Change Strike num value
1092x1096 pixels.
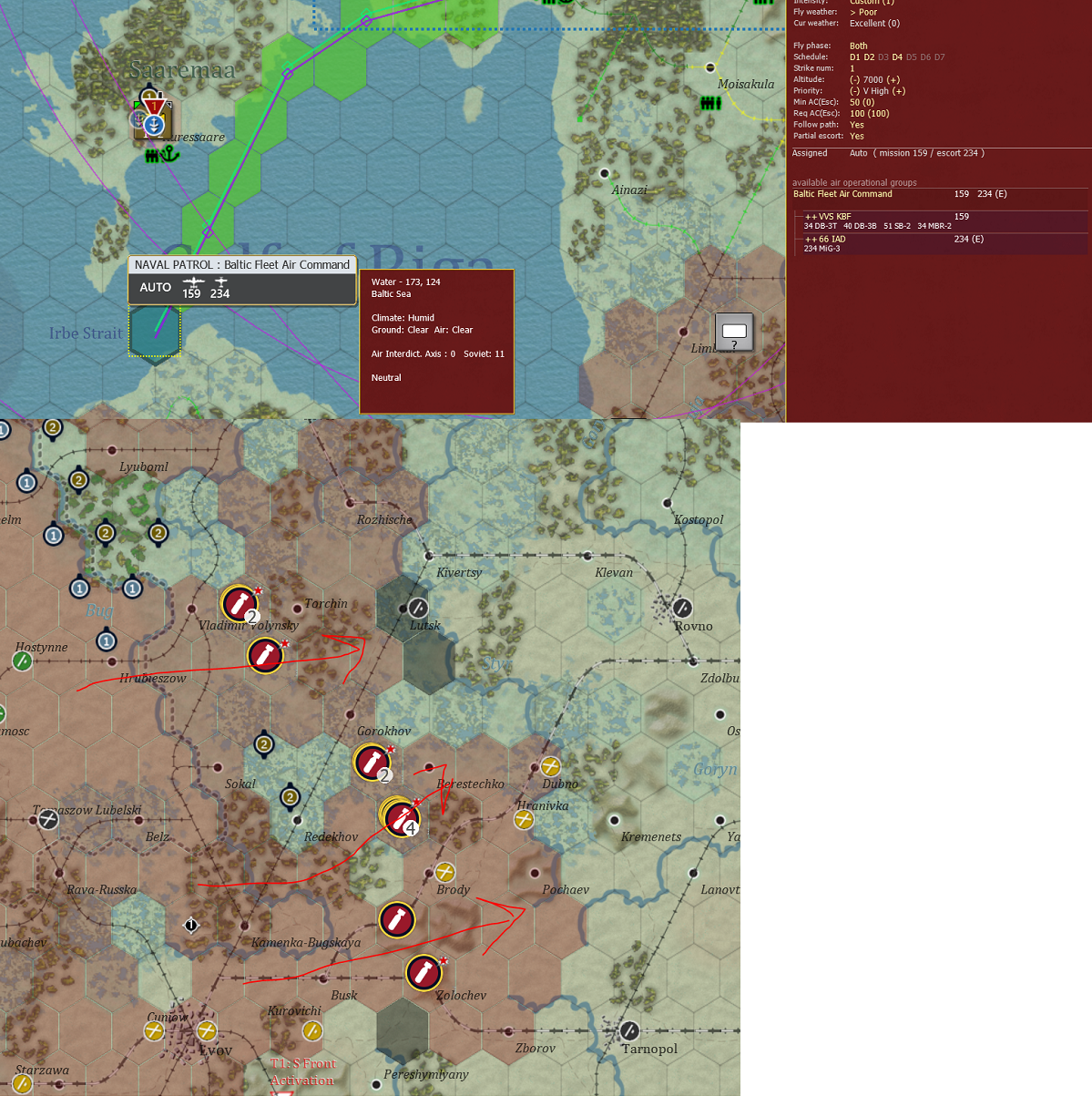[x=852, y=68]
